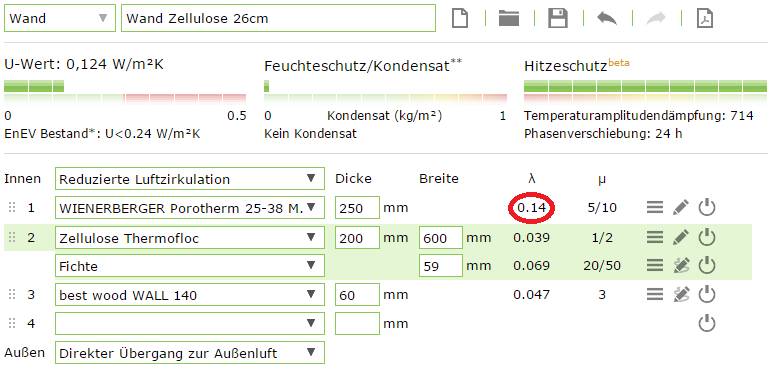Click µ value 5/10
The width and height of the screenshot is (782, 392).
point(602,207)
